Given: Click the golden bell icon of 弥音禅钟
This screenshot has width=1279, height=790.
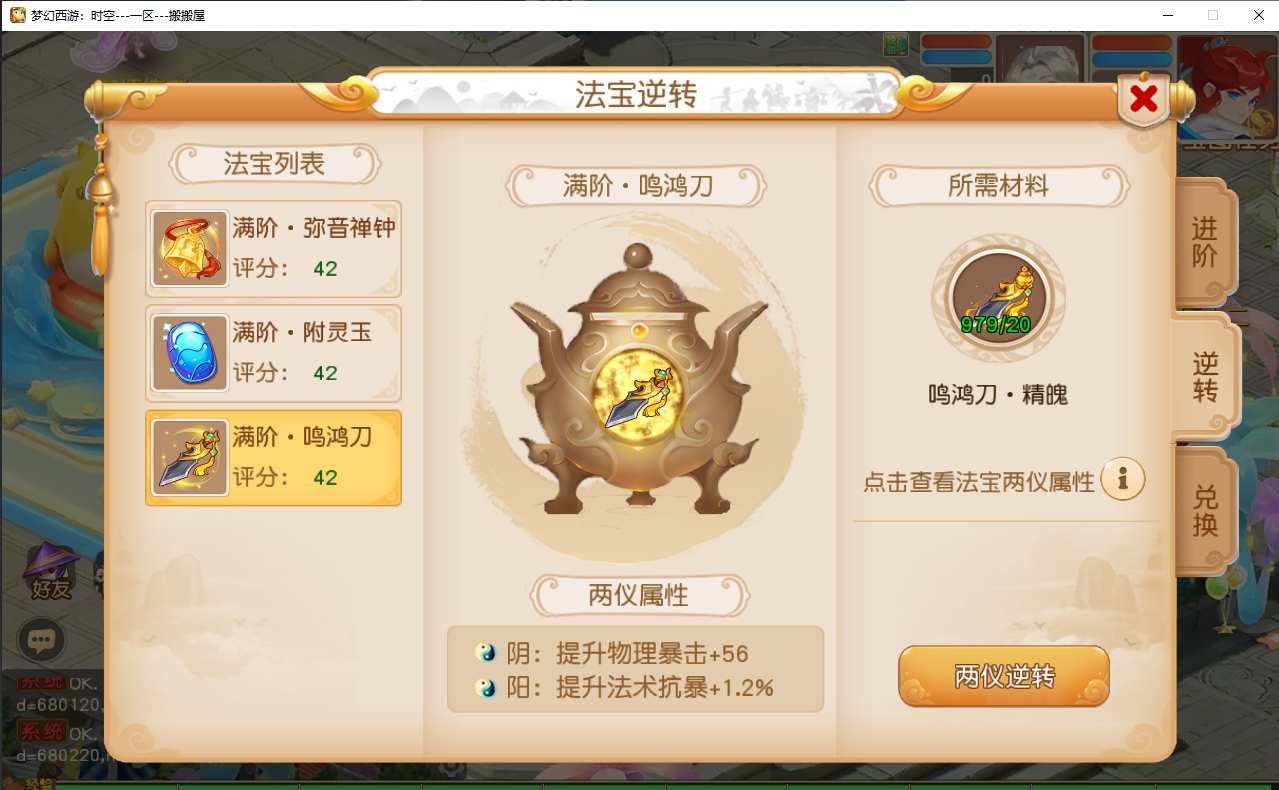Looking at the screenshot, I should point(190,249).
